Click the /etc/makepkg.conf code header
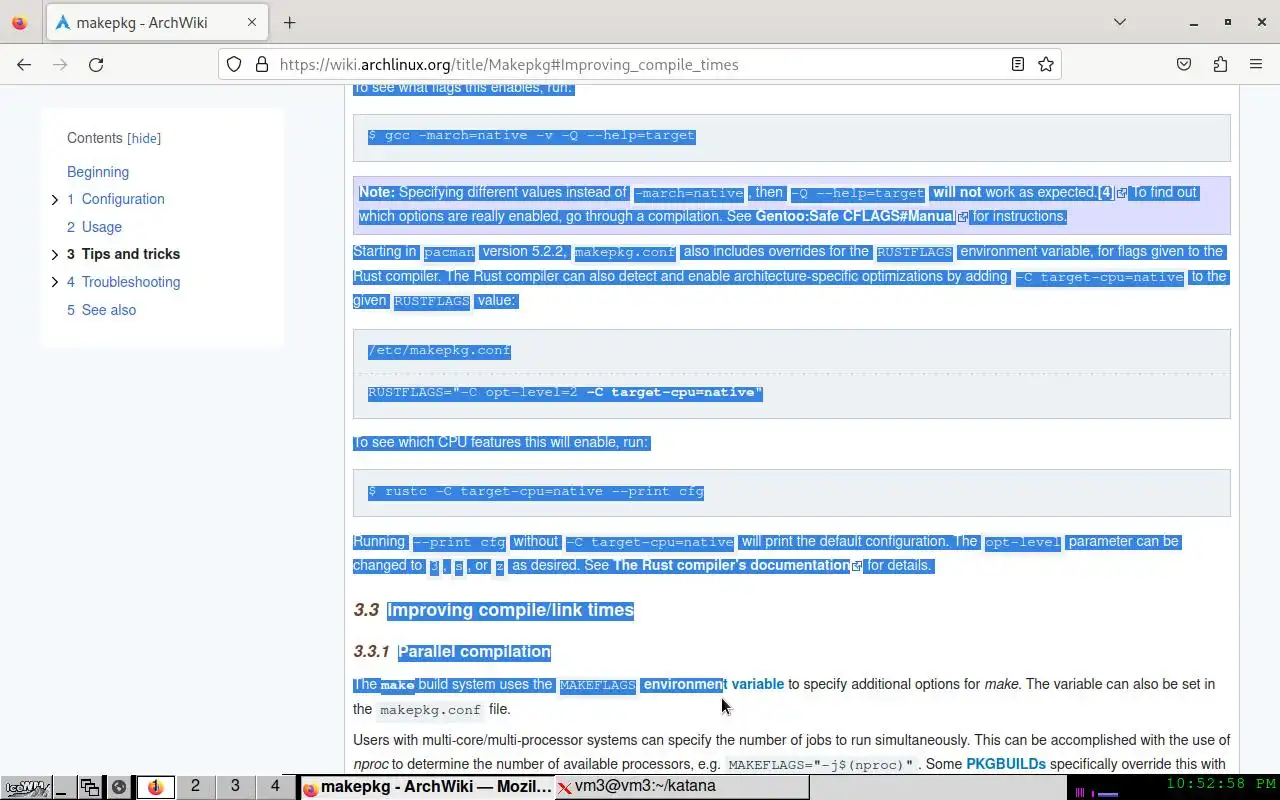 [439, 351]
